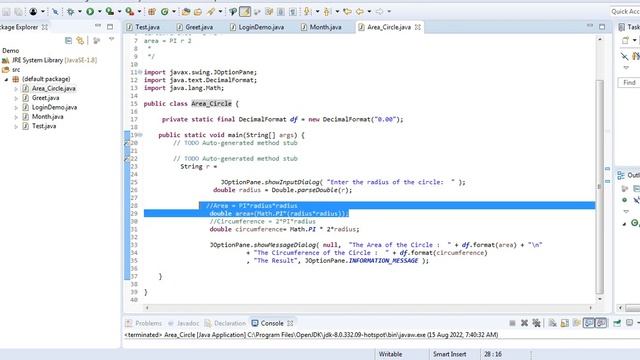The height and width of the screenshot is (360, 640).
Task: Launch Debug with the bug icon
Action: click(71, 12)
